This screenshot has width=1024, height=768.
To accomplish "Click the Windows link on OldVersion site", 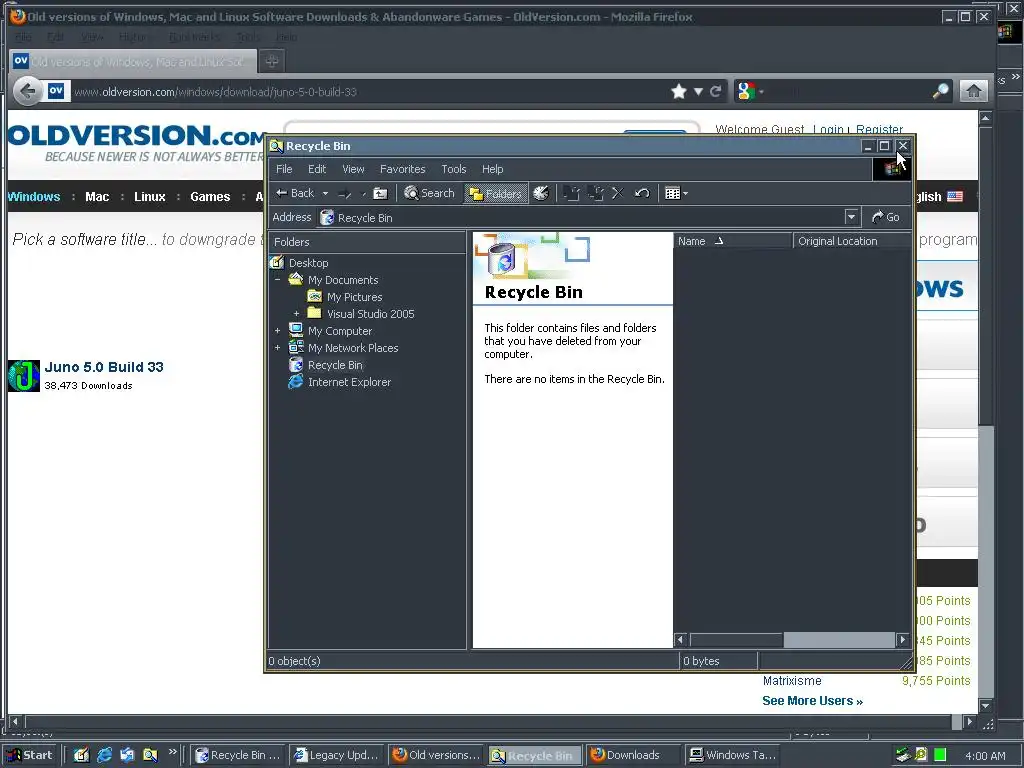I will 34,197.
